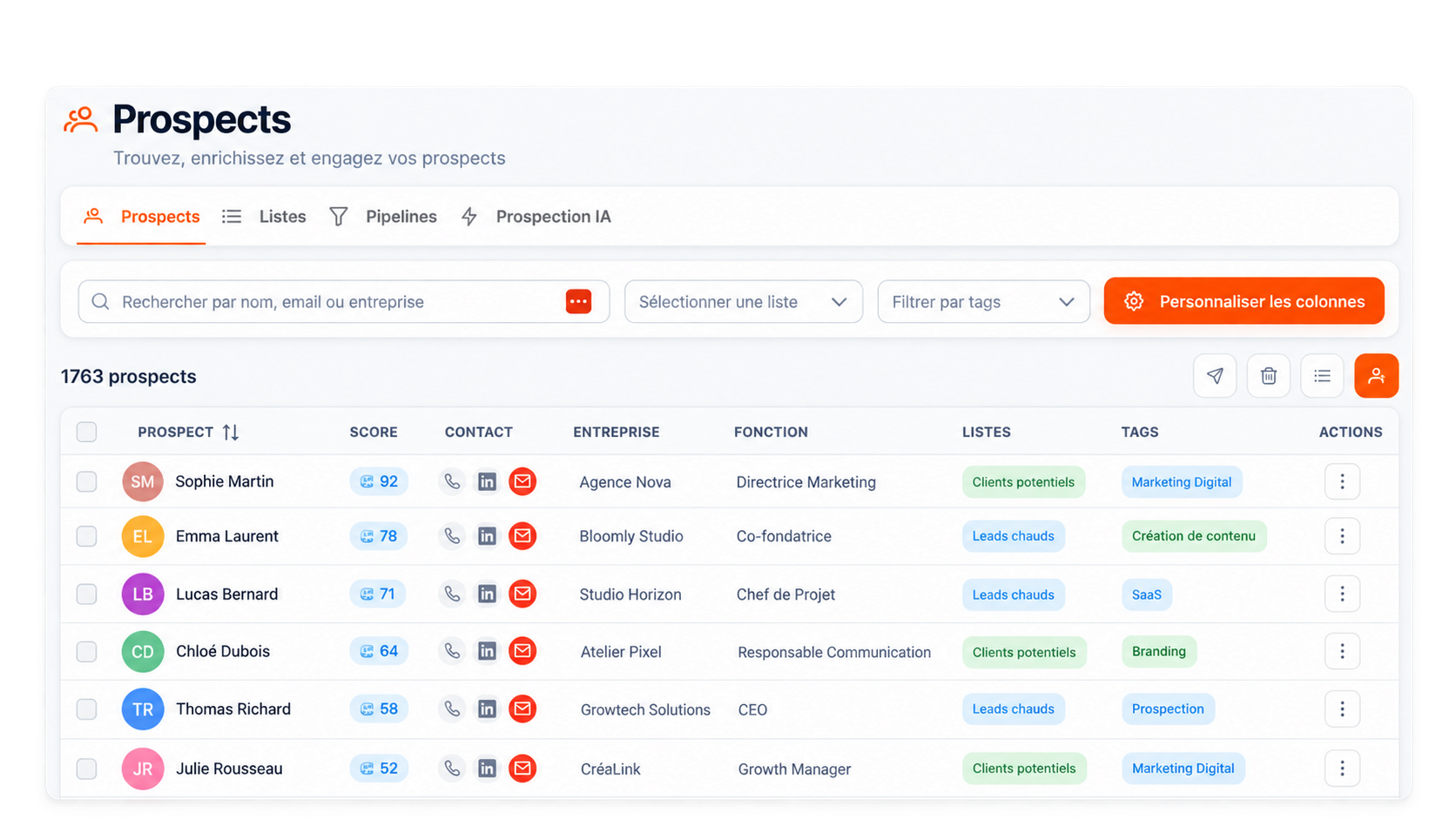This screenshot has width=1456, height=819.
Task: Sort by the Prospect column arrows
Action: coord(231,432)
